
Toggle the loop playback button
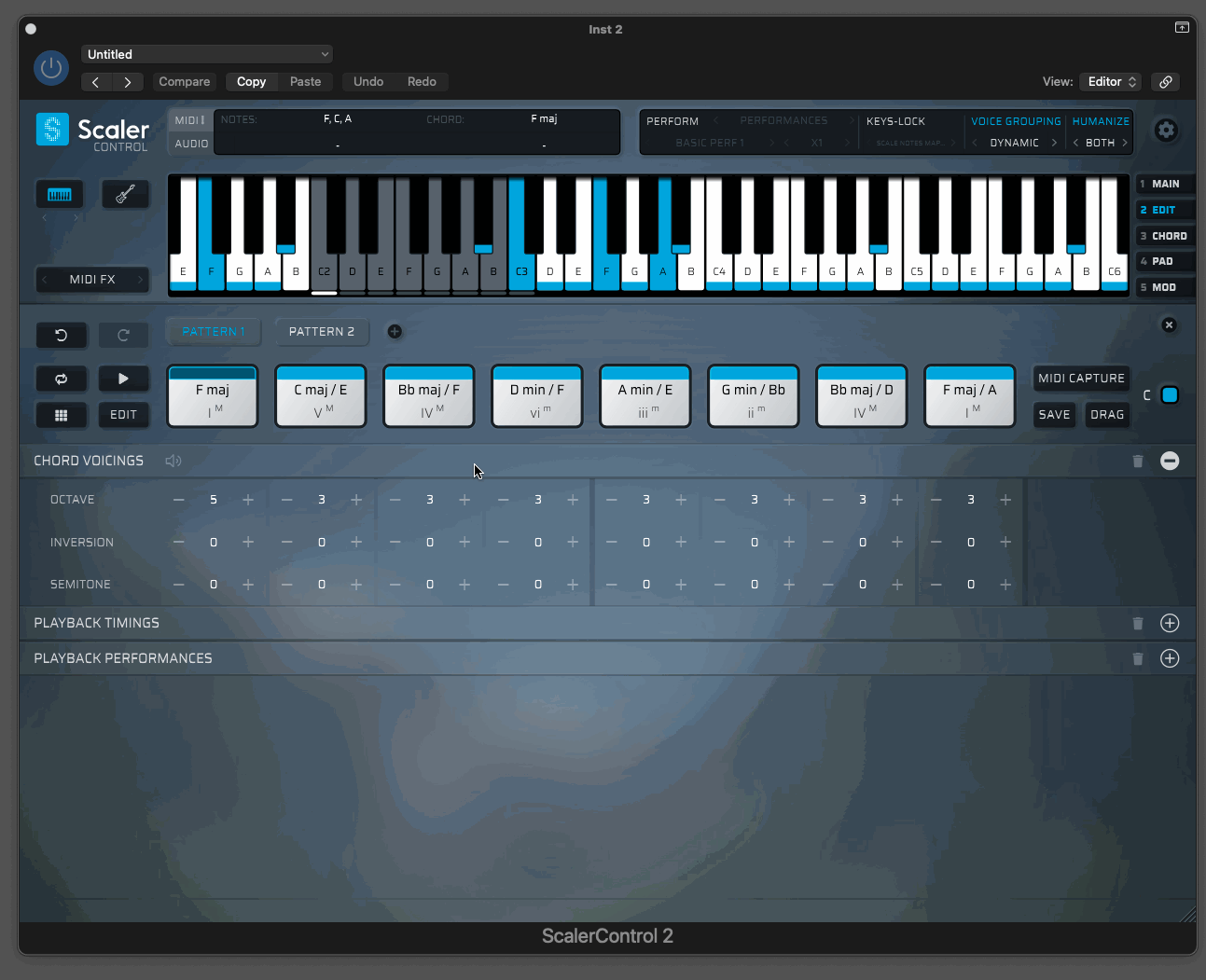point(62,379)
